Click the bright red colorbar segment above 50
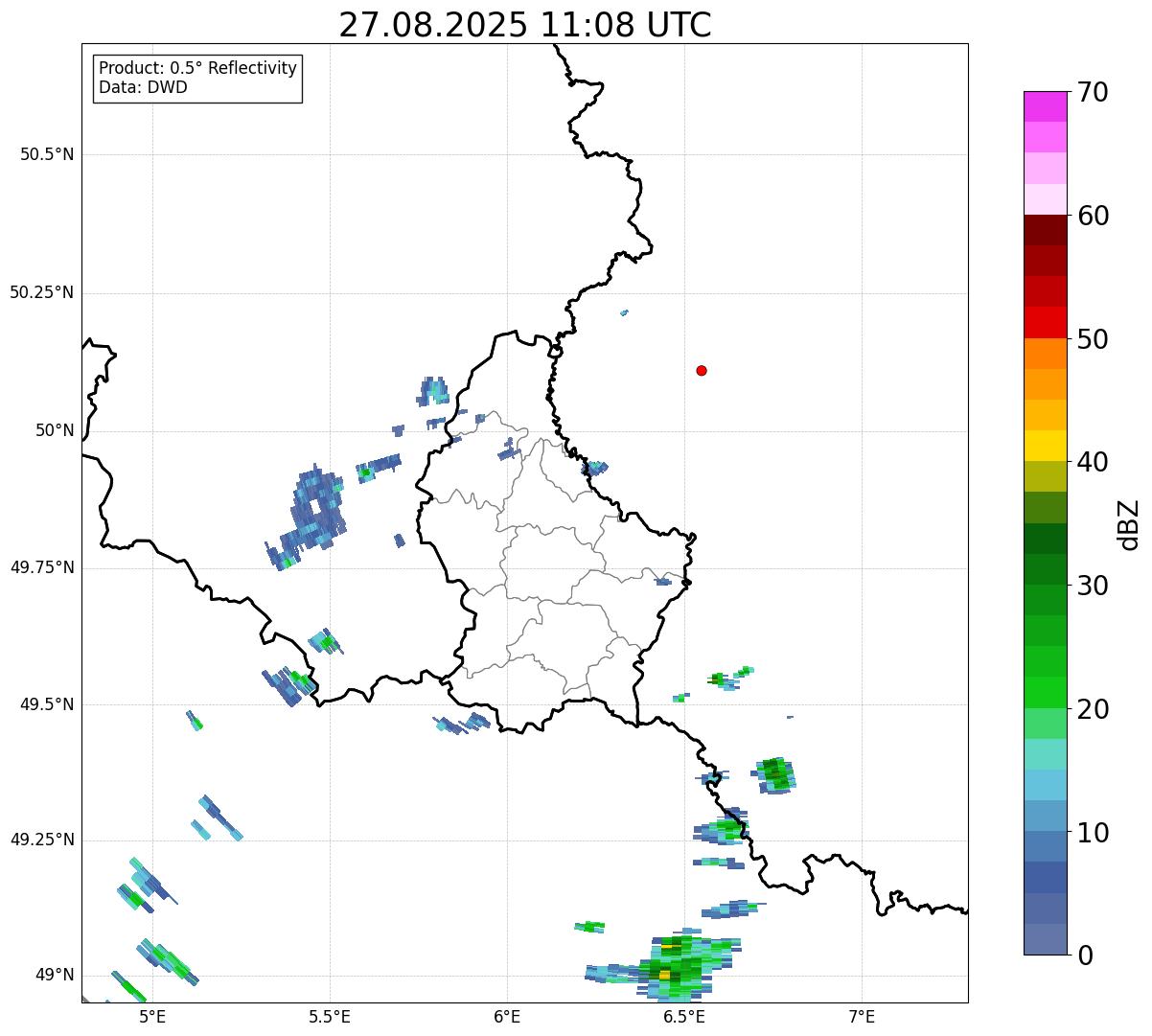This screenshot has height=1036, width=1152. [x=1046, y=322]
